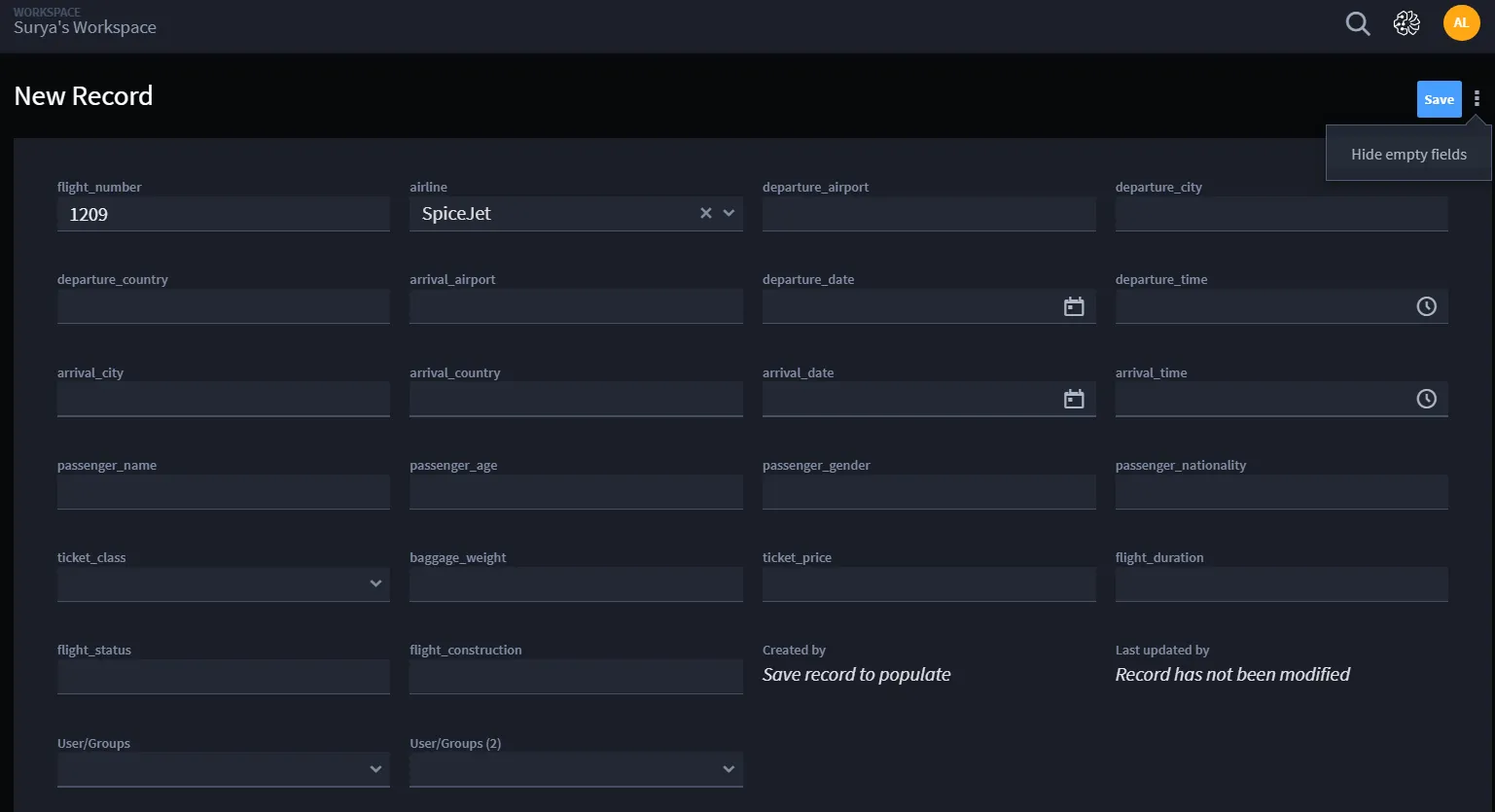Screen dimensions: 1495x812
Task: Click the arrival_country input
Action: 576,399
